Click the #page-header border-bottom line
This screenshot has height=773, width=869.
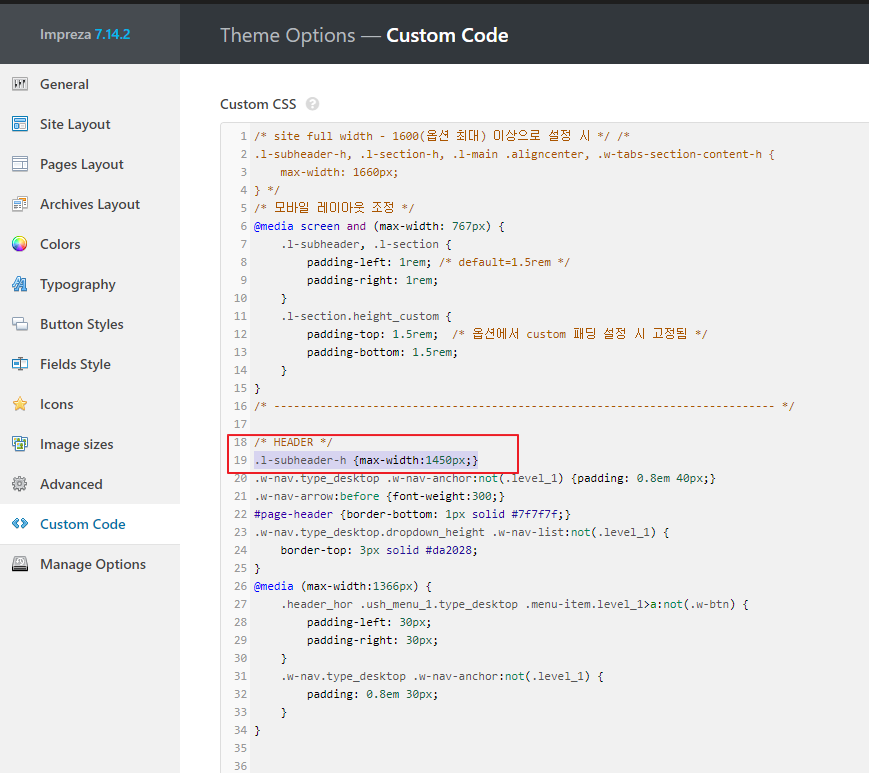pyautogui.click(x=412, y=514)
